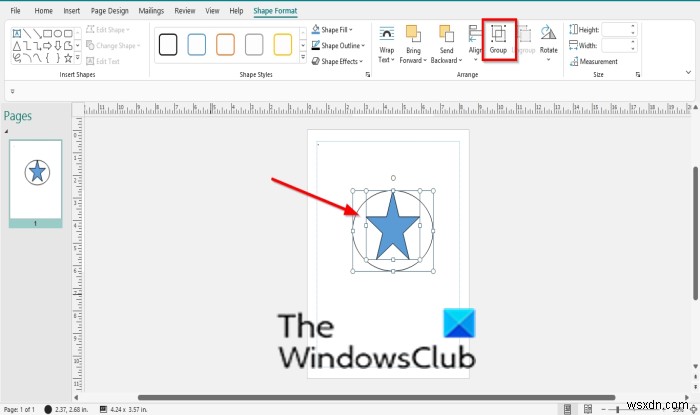This screenshot has width=700, height=415.
Task: Expand the Shape Styles gallery
Action: click(303, 58)
